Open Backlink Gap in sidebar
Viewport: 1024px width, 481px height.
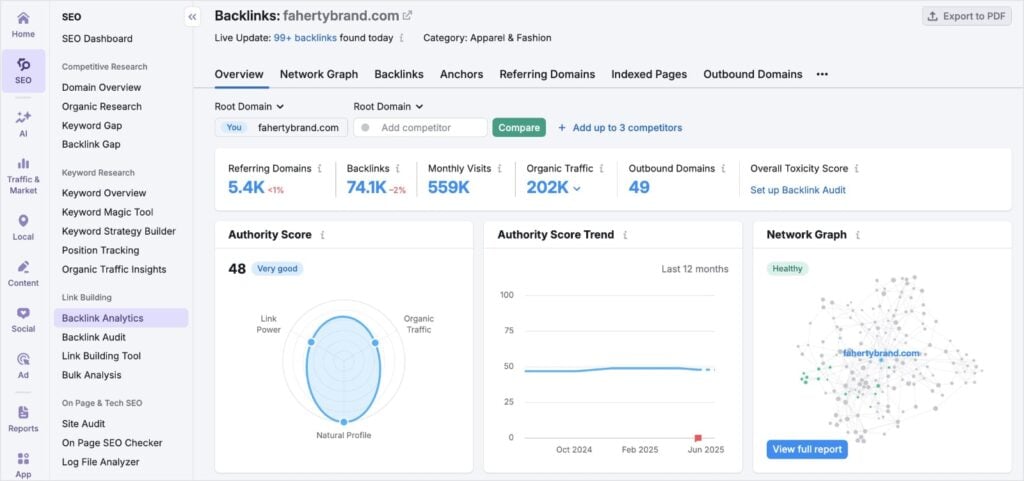(x=91, y=144)
